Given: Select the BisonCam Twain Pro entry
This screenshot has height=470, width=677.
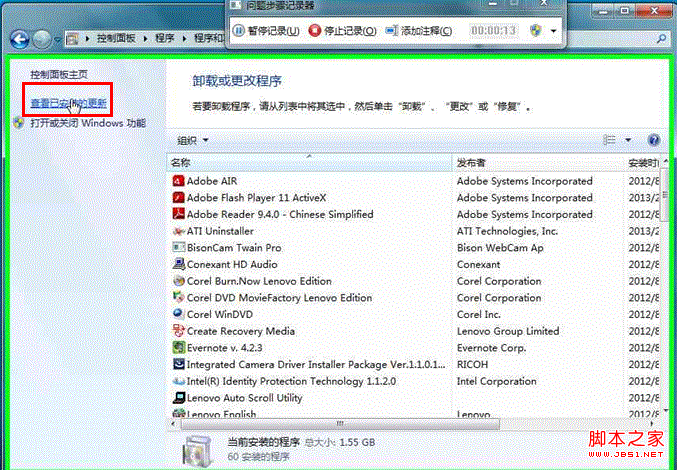Looking at the screenshot, I should coord(234,248).
